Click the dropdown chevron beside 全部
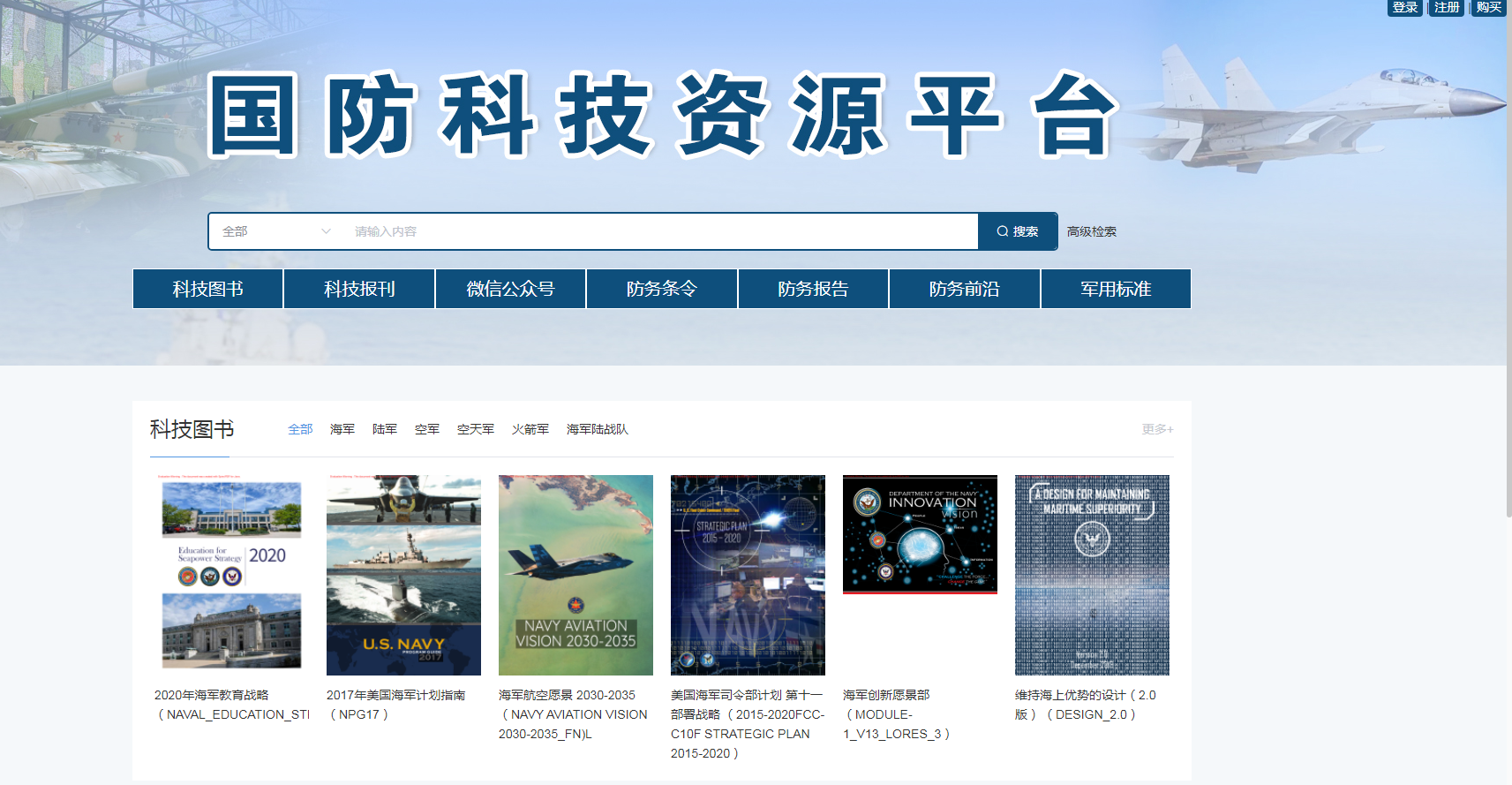This screenshot has height=785, width=1512. (x=326, y=231)
